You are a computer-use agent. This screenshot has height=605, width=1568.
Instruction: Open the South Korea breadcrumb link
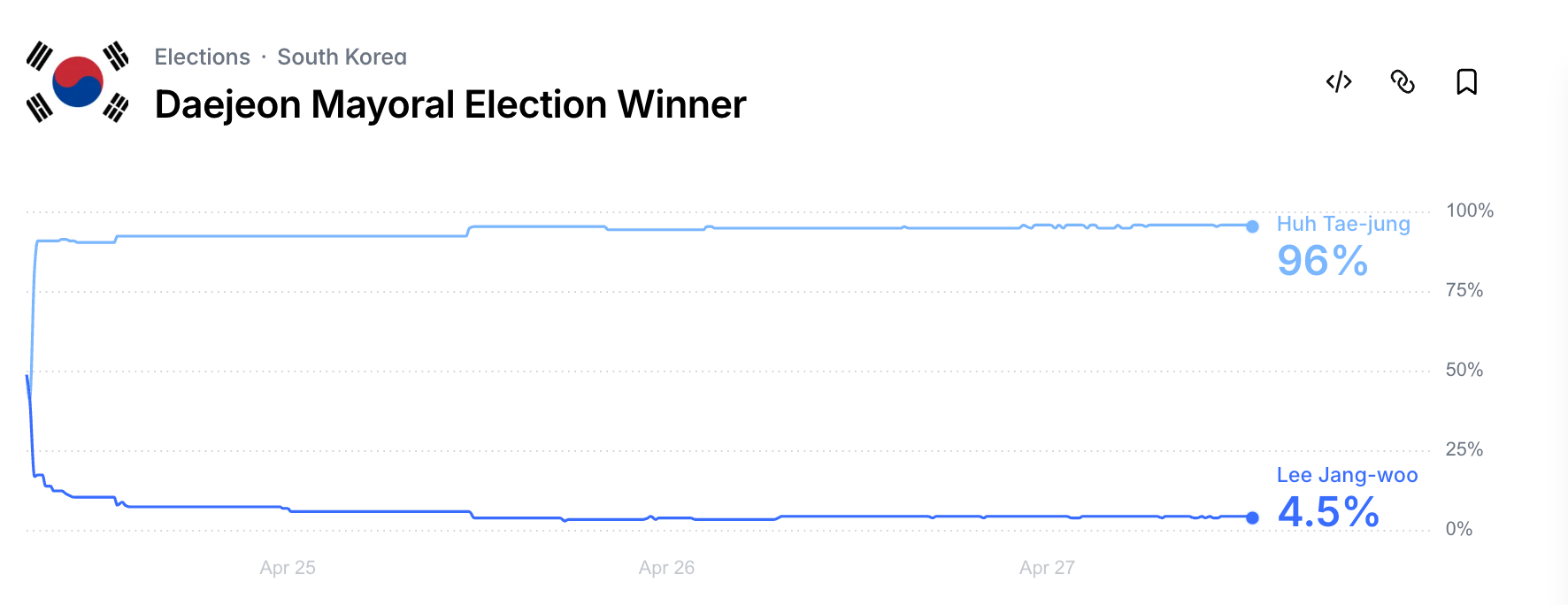point(342,57)
